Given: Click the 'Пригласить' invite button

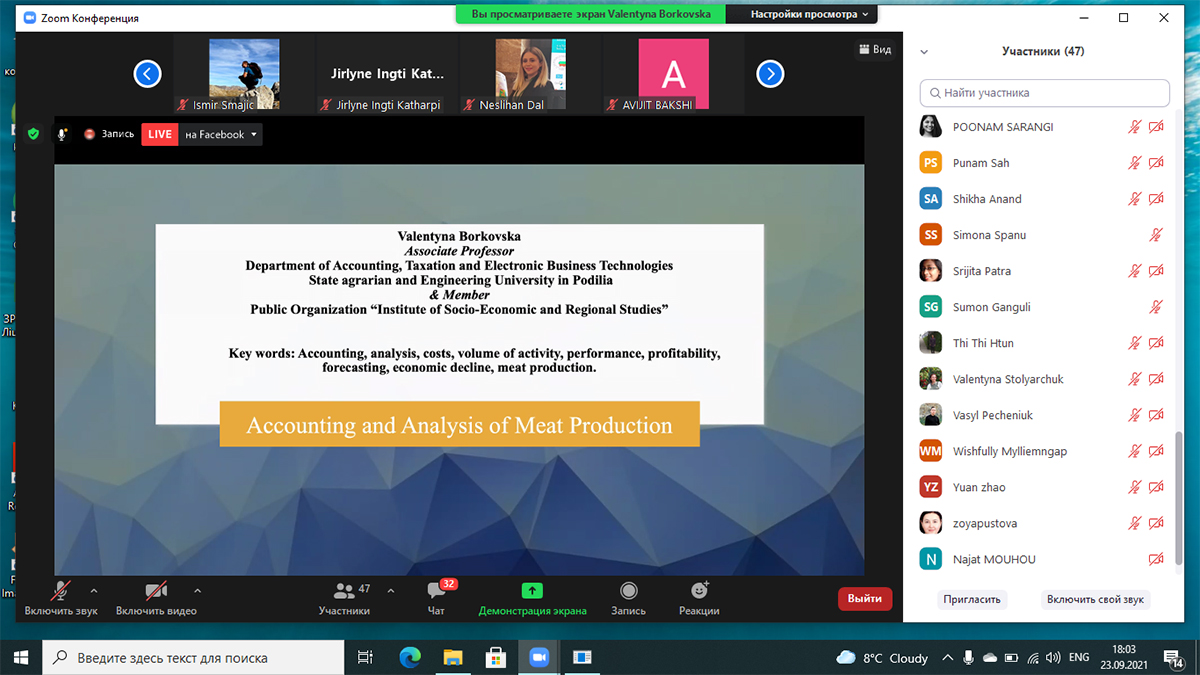Looking at the screenshot, I should tap(972, 600).
